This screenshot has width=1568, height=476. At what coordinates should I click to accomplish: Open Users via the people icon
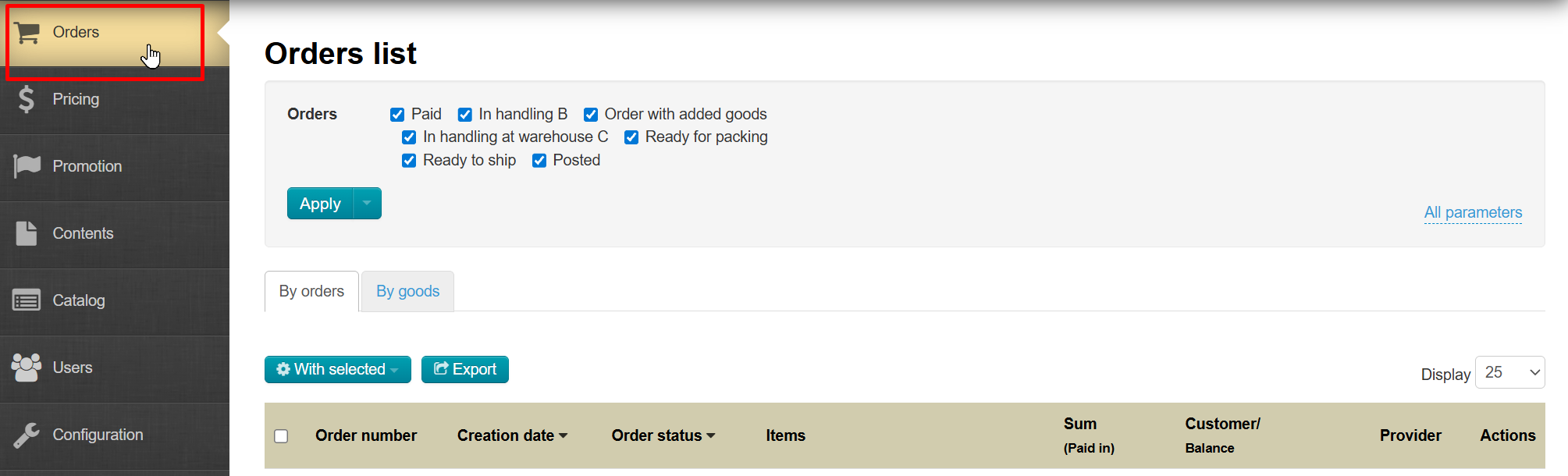(x=27, y=368)
